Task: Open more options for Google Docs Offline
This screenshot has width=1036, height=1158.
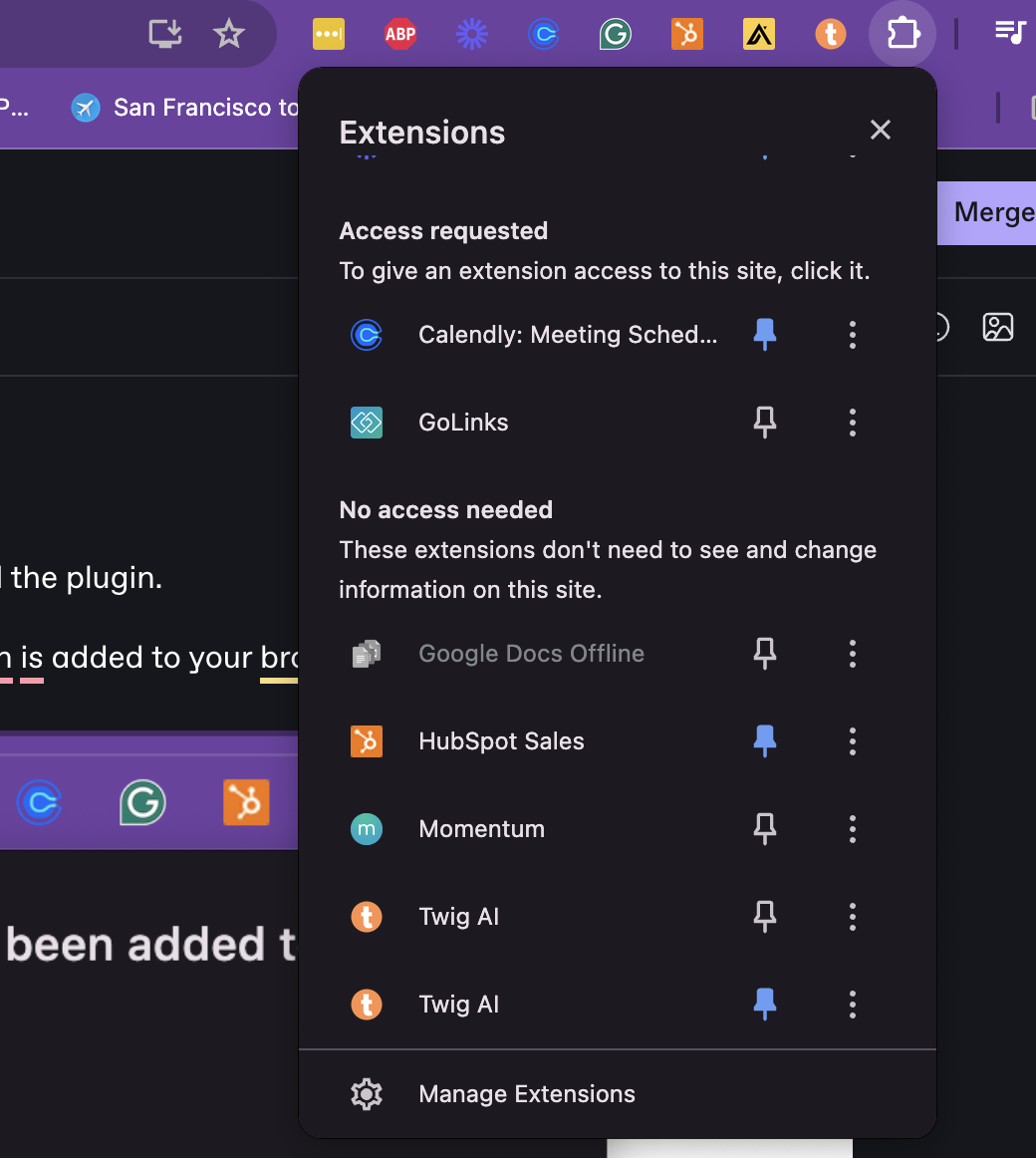Action: (853, 654)
